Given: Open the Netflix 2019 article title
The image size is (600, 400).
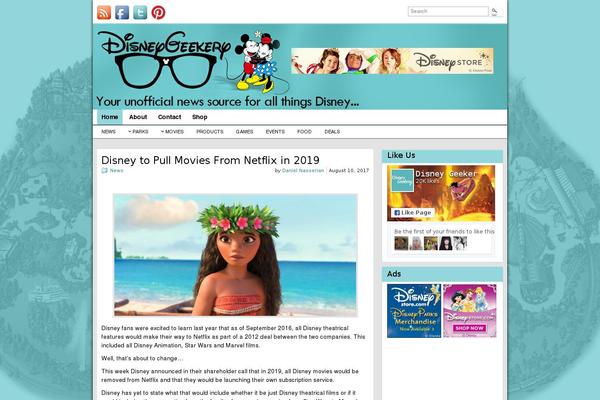Looking at the screenshot, I should [210, 160].
